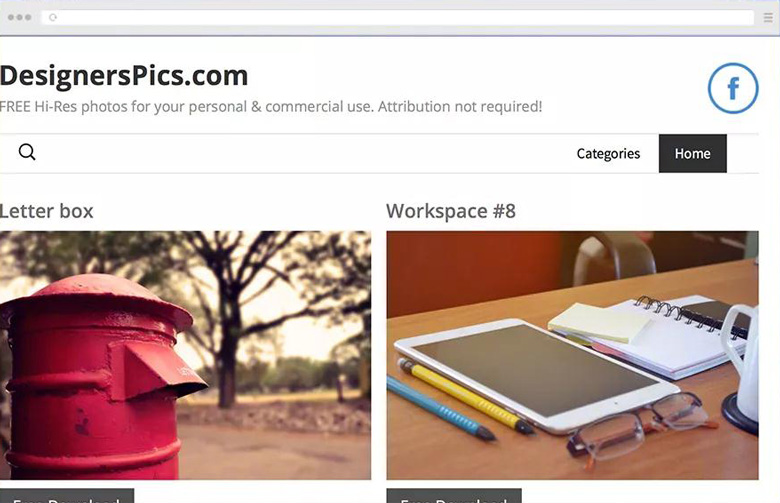Open the Categories menu item
The width and height of the screenshot is (780, 503).
(608, 154)
